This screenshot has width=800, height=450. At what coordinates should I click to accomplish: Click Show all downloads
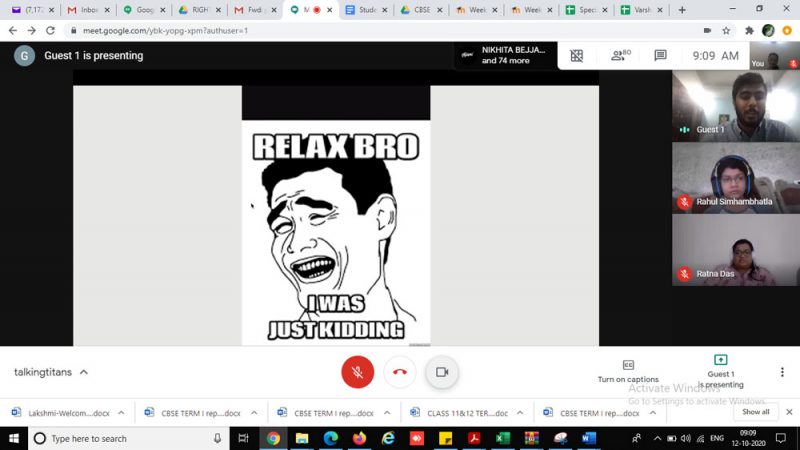(x=755, y=412)
